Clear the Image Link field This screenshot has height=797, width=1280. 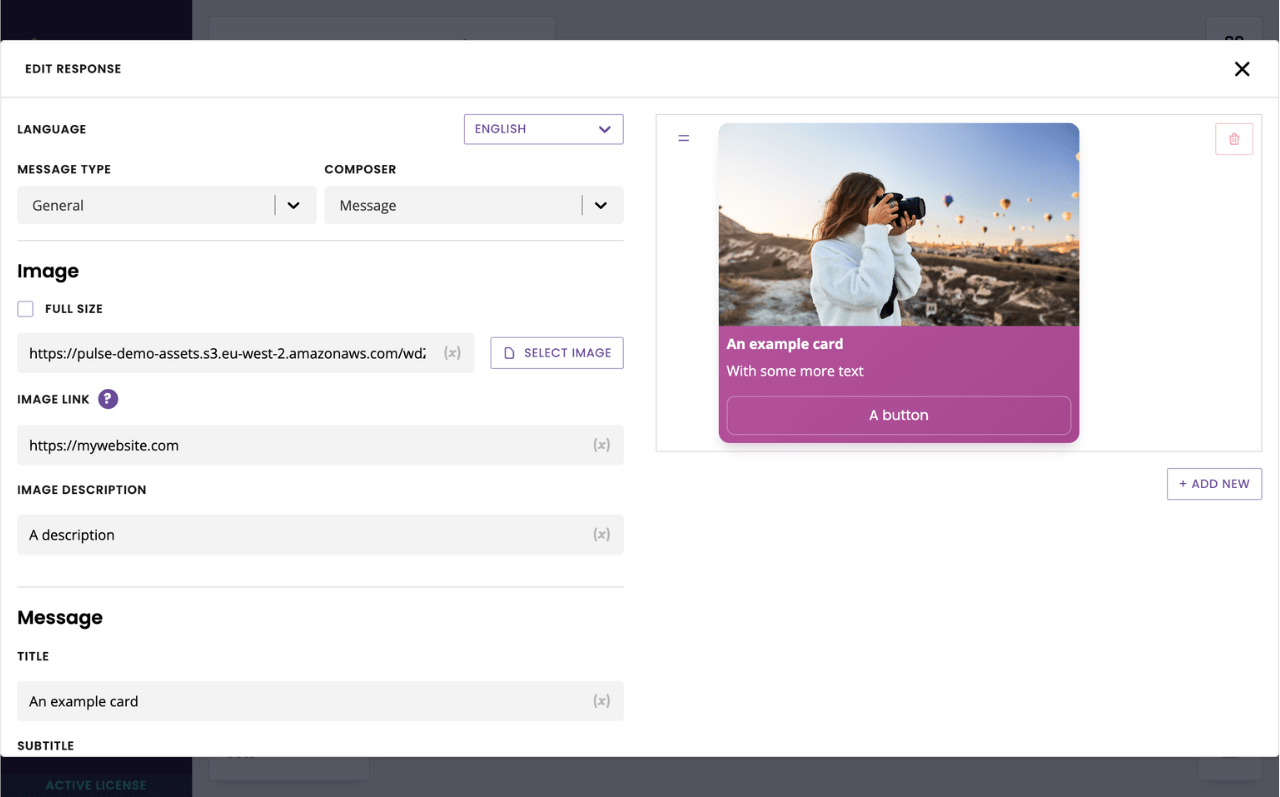[601, 445]
